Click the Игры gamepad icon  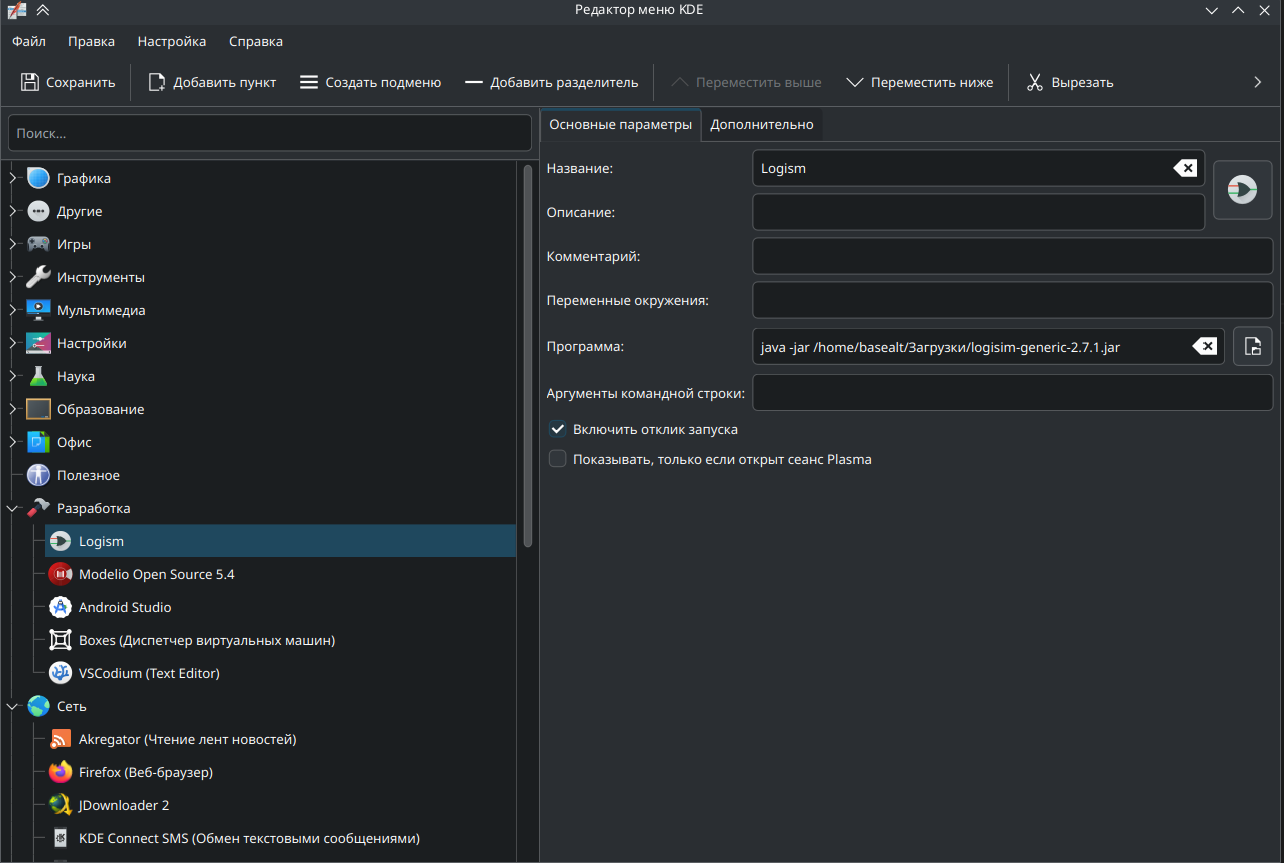click(38, 244)
